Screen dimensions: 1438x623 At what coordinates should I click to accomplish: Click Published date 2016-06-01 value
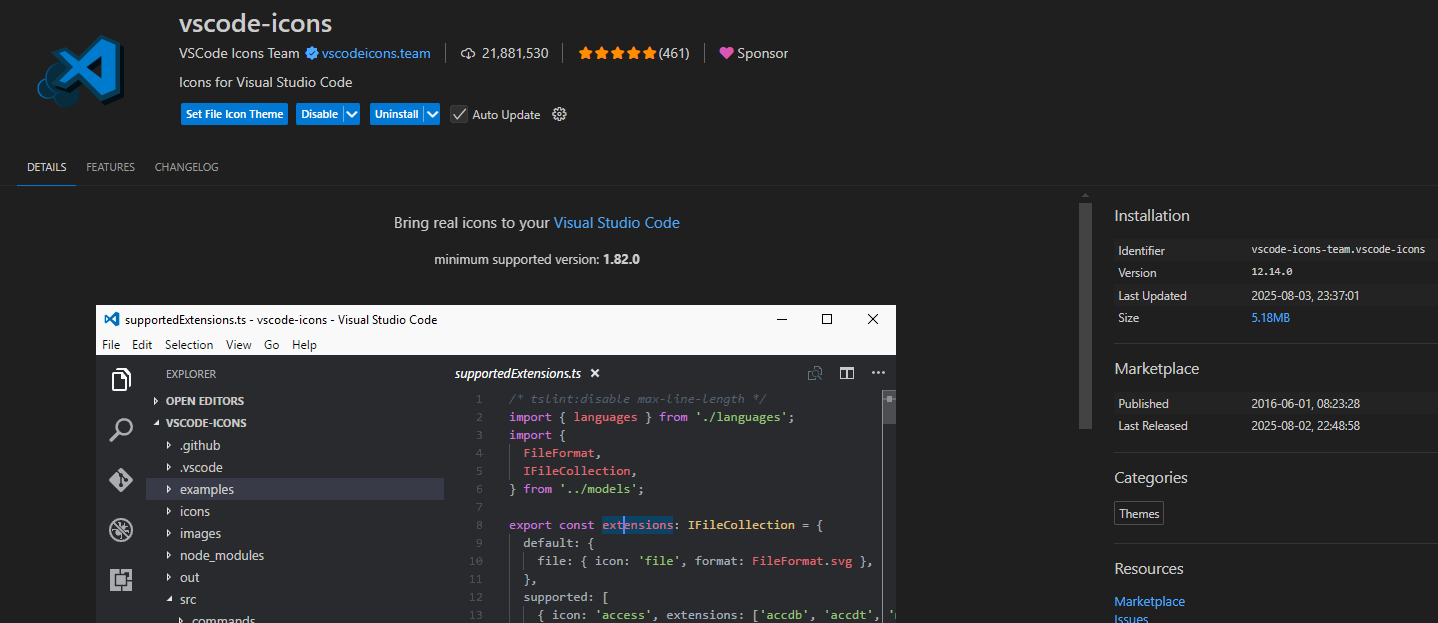point(1305,404)
